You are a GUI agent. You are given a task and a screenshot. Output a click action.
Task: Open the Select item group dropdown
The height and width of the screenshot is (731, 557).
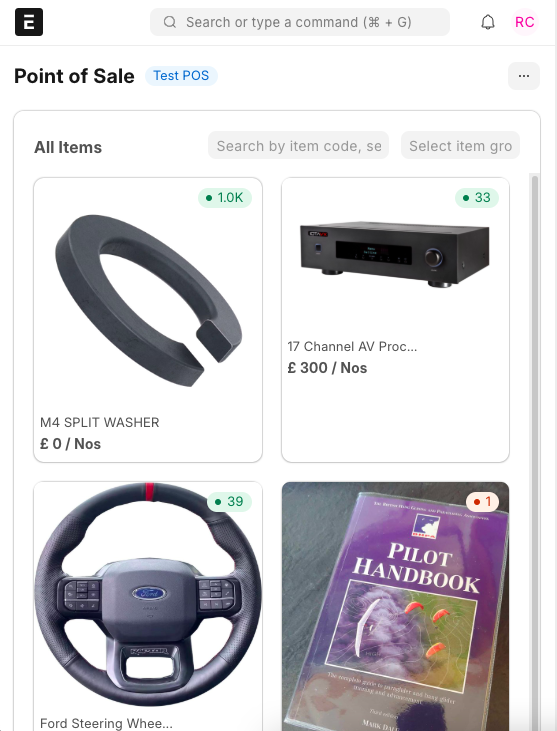point(460,145)
